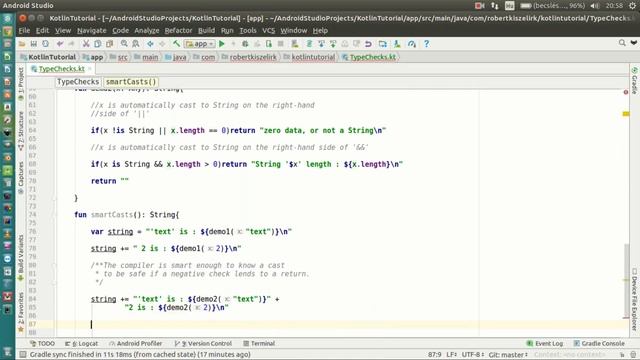Open the Navigate menu

pyautogui.click(x=91, y=31)
